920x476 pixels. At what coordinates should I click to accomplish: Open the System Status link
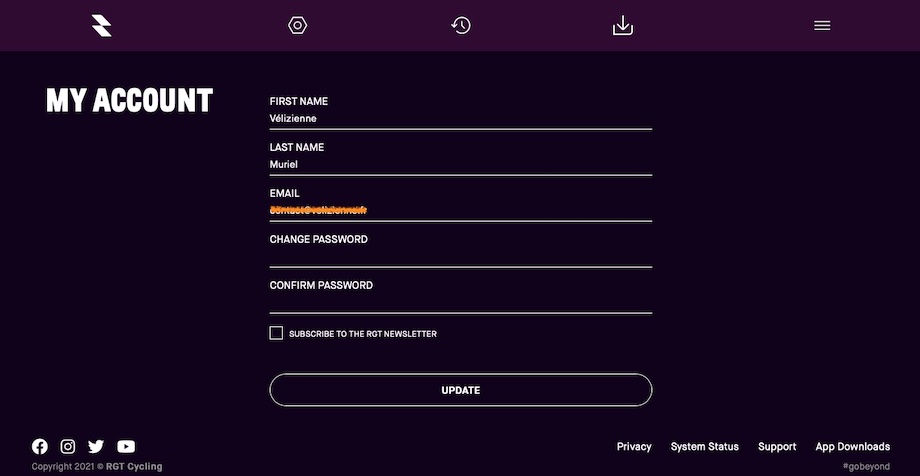(705, 447)
